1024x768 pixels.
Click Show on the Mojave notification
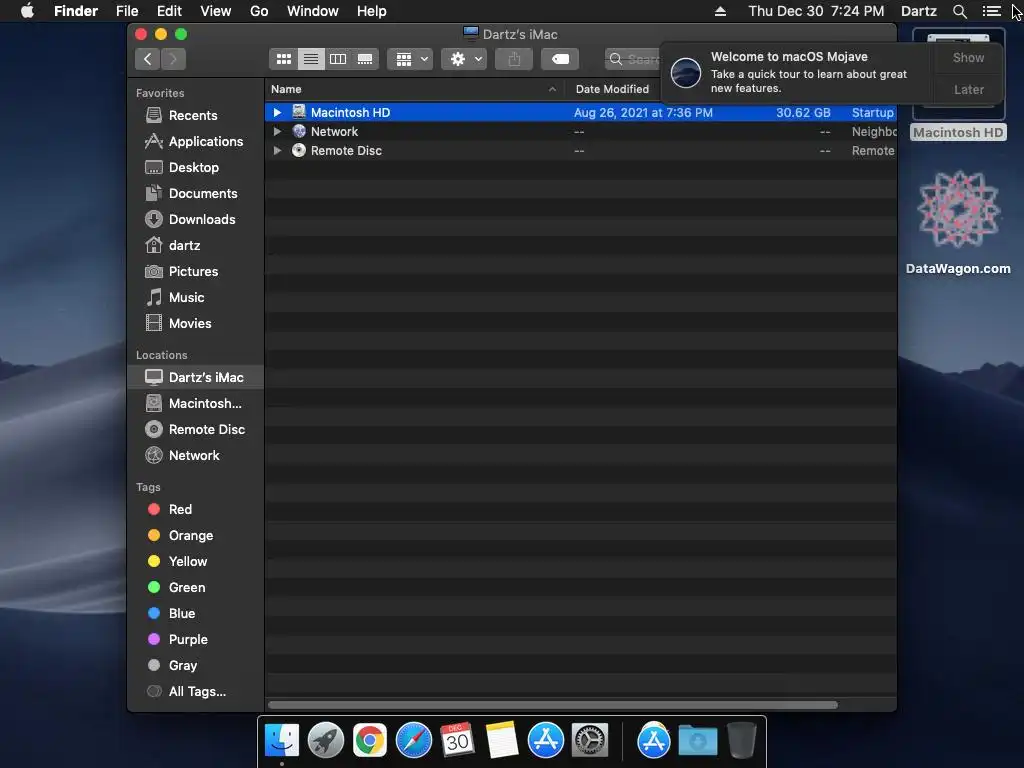tap(968, 57)
